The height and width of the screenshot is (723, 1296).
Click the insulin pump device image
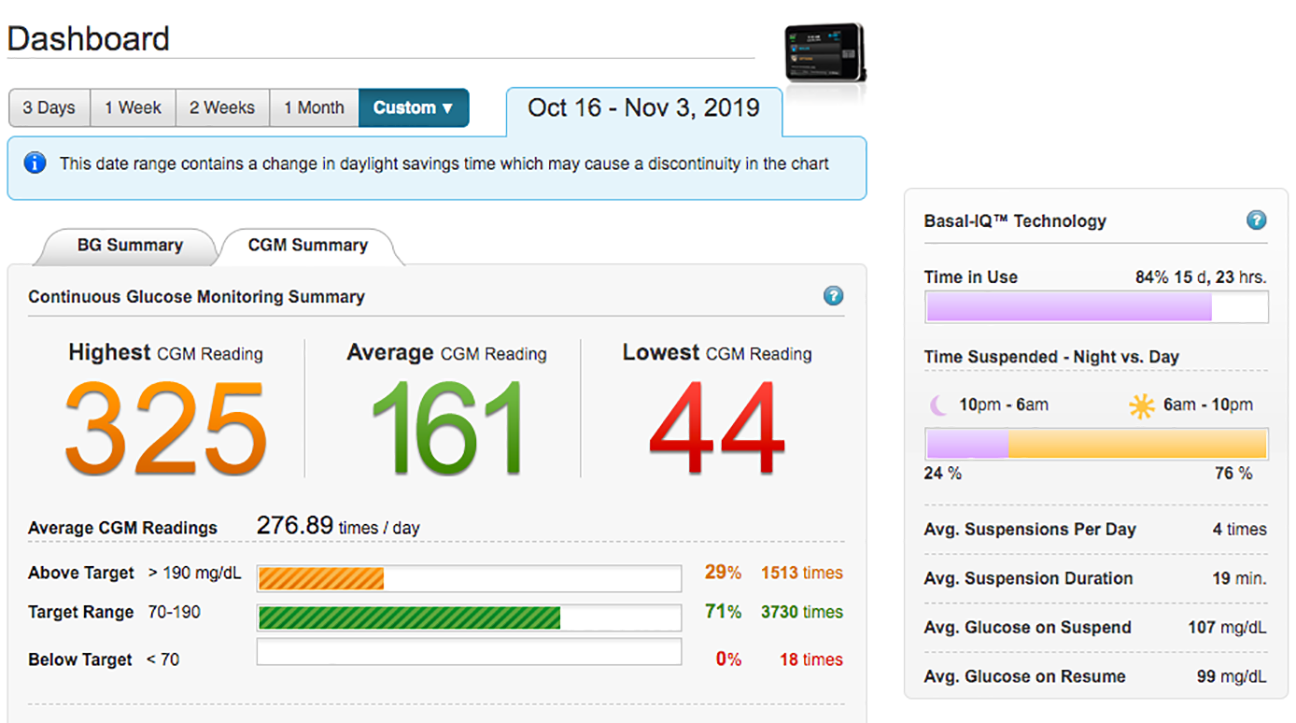point(825,53)
